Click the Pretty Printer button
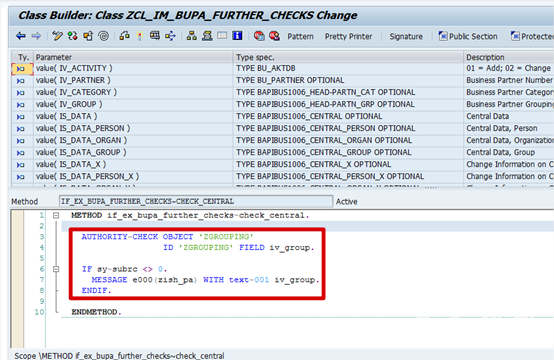Viewport: 554px width, 360px height. tap(348, 36)
